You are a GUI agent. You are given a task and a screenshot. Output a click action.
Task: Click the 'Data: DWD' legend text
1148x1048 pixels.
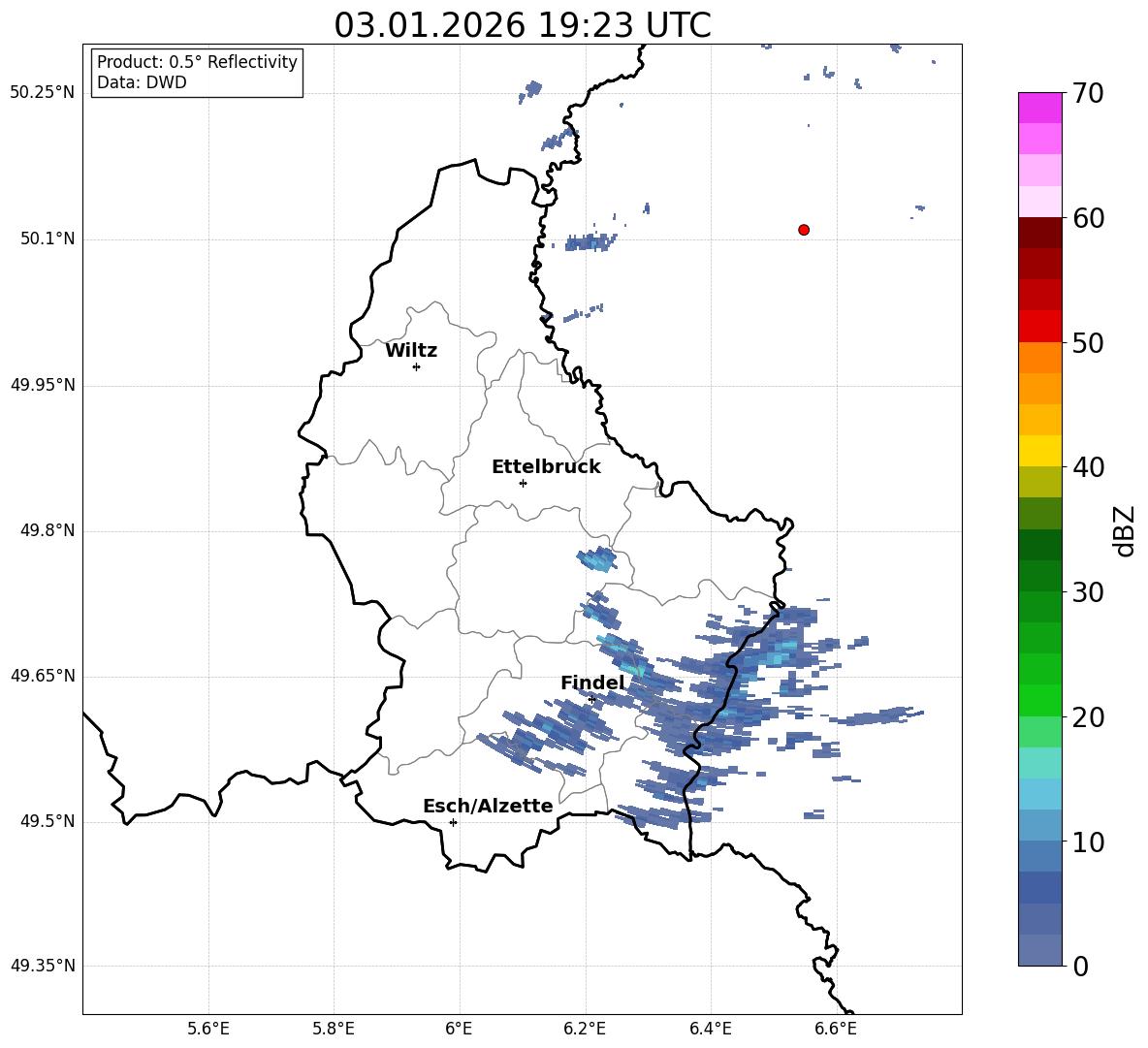(142, 82)
